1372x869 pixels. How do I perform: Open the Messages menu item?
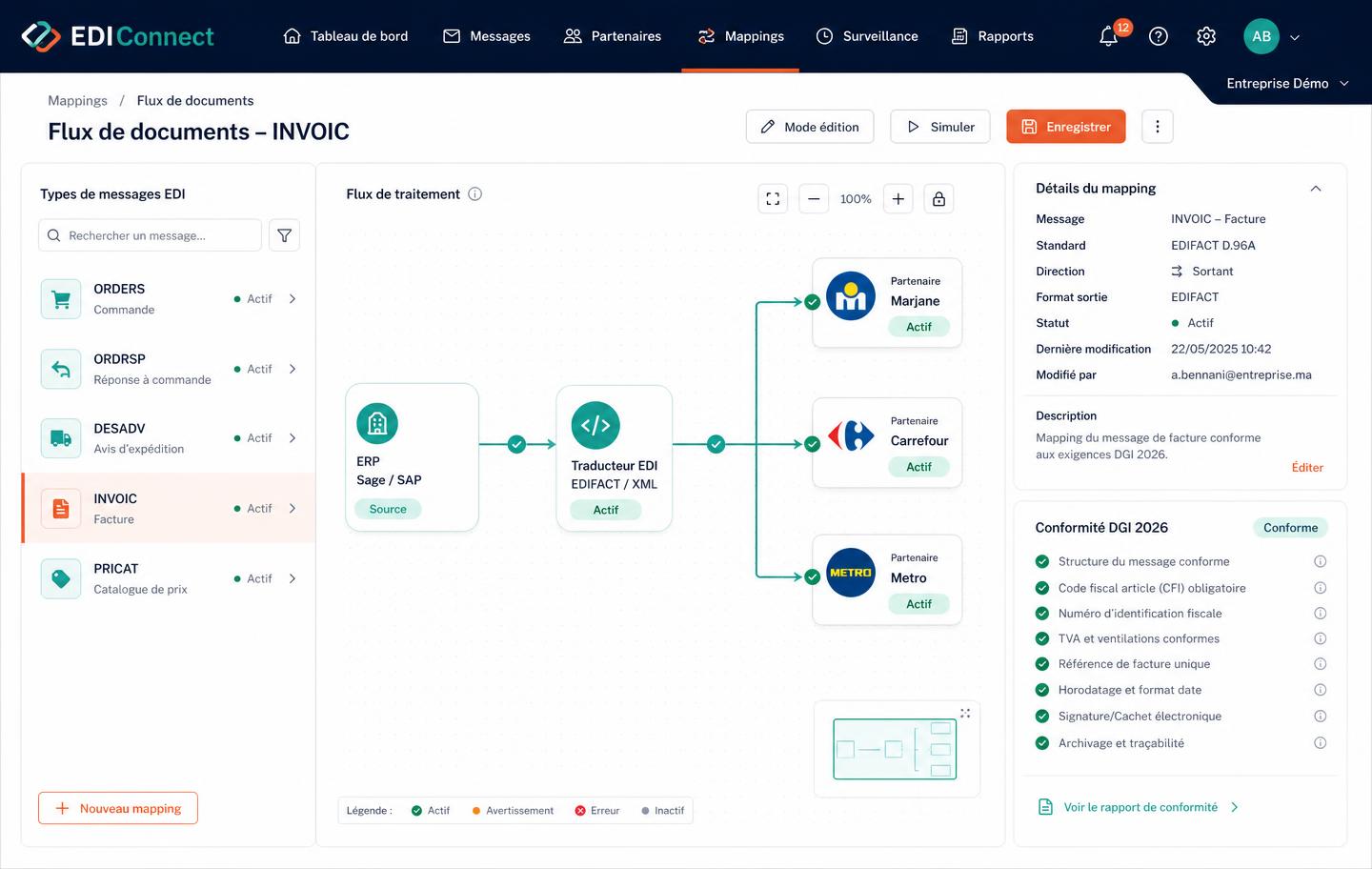pos(487,36)
